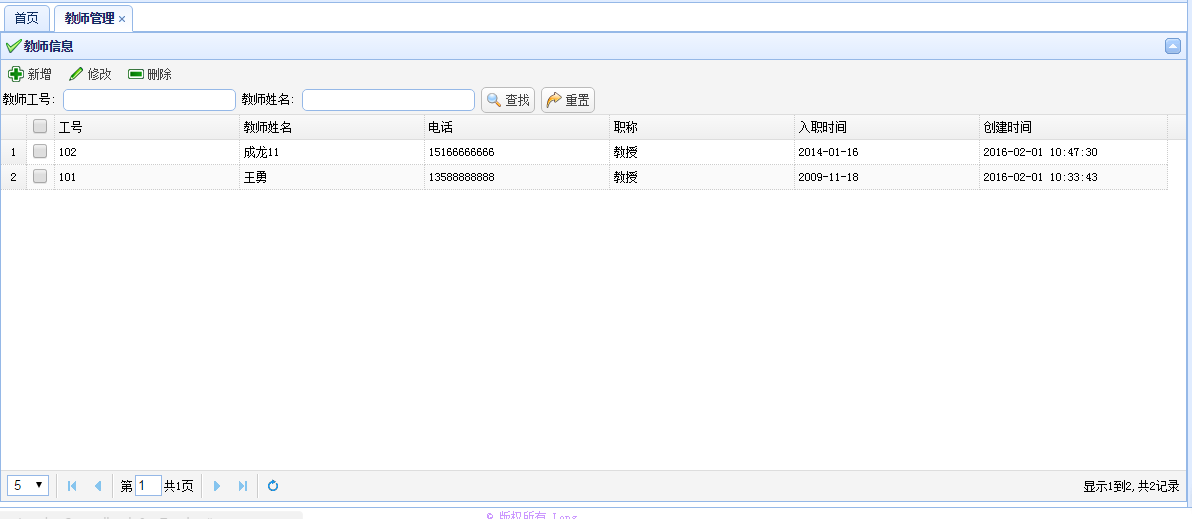Screen dimensions: 1192x519
Task: Jump to last page in pagination
Action: (x=242, y=486)
